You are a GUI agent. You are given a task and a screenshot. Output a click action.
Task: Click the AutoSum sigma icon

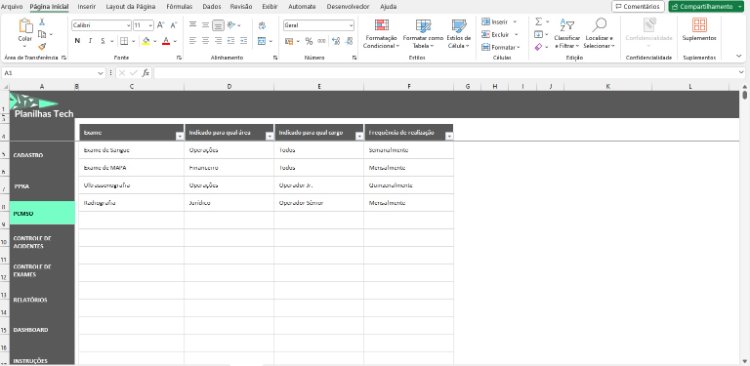tap(539, 22)
